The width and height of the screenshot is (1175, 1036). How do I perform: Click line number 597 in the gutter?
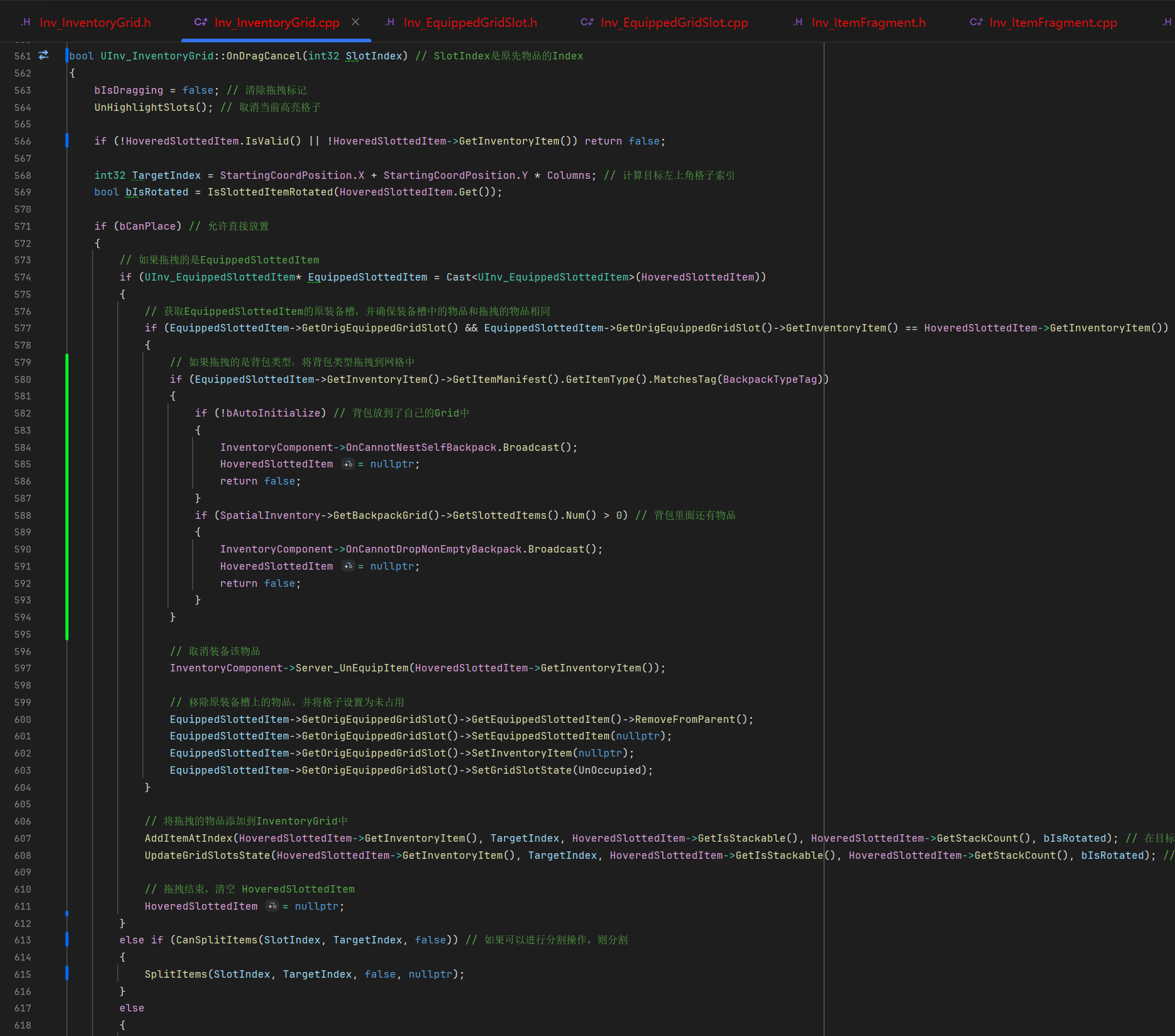[x=23, y=668]
